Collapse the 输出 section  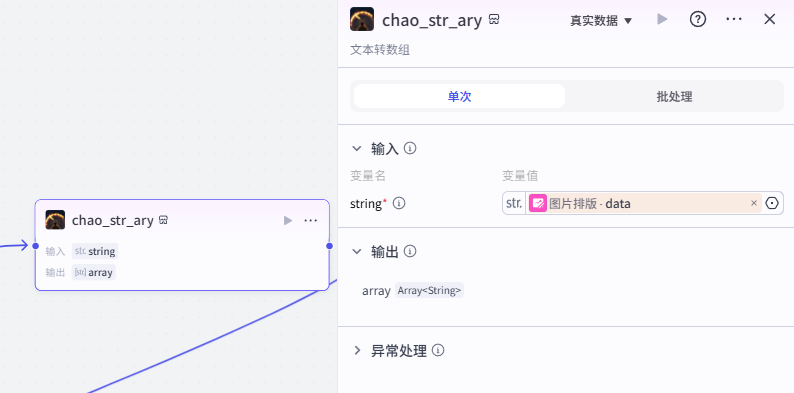tap(357, 251)
